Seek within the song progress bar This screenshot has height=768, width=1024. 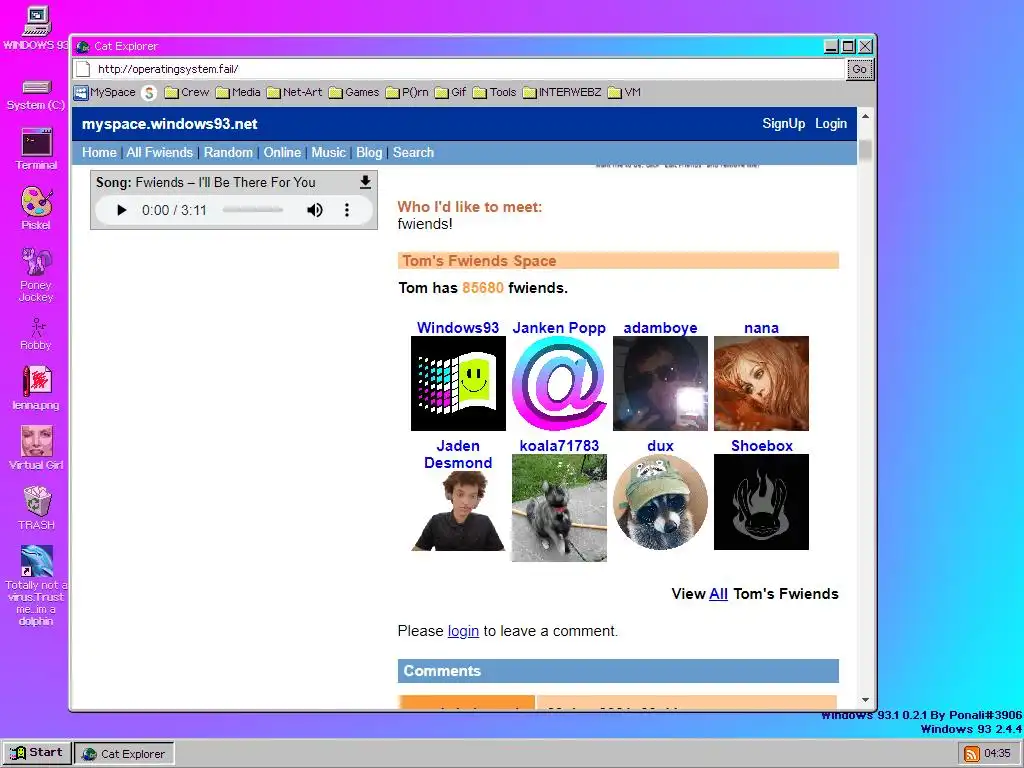(x=253, y=210)
